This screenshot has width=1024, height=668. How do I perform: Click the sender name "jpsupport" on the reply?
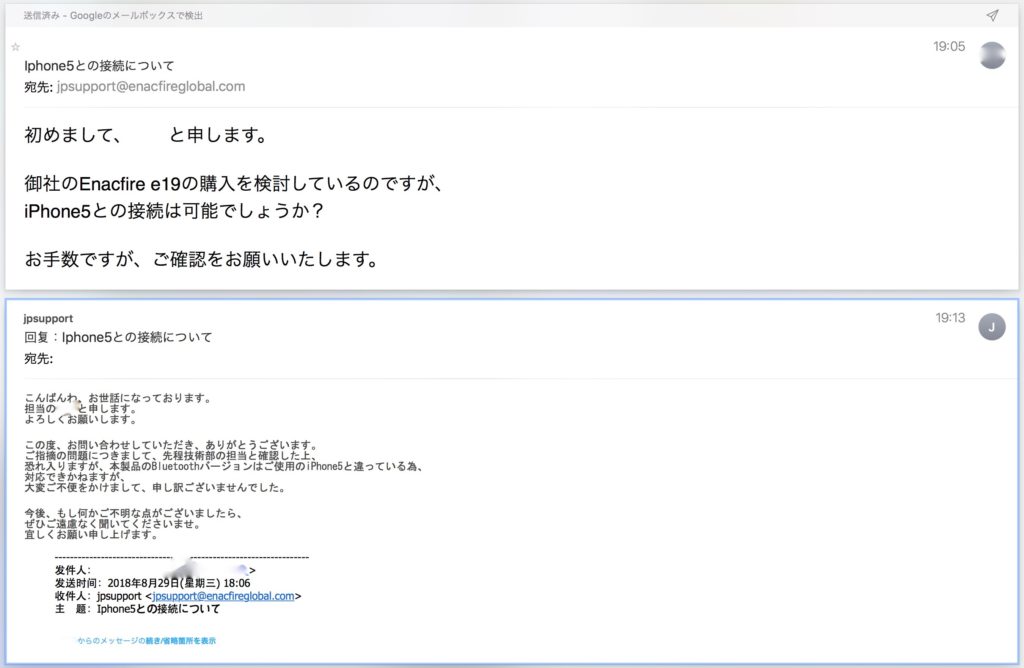48,318
